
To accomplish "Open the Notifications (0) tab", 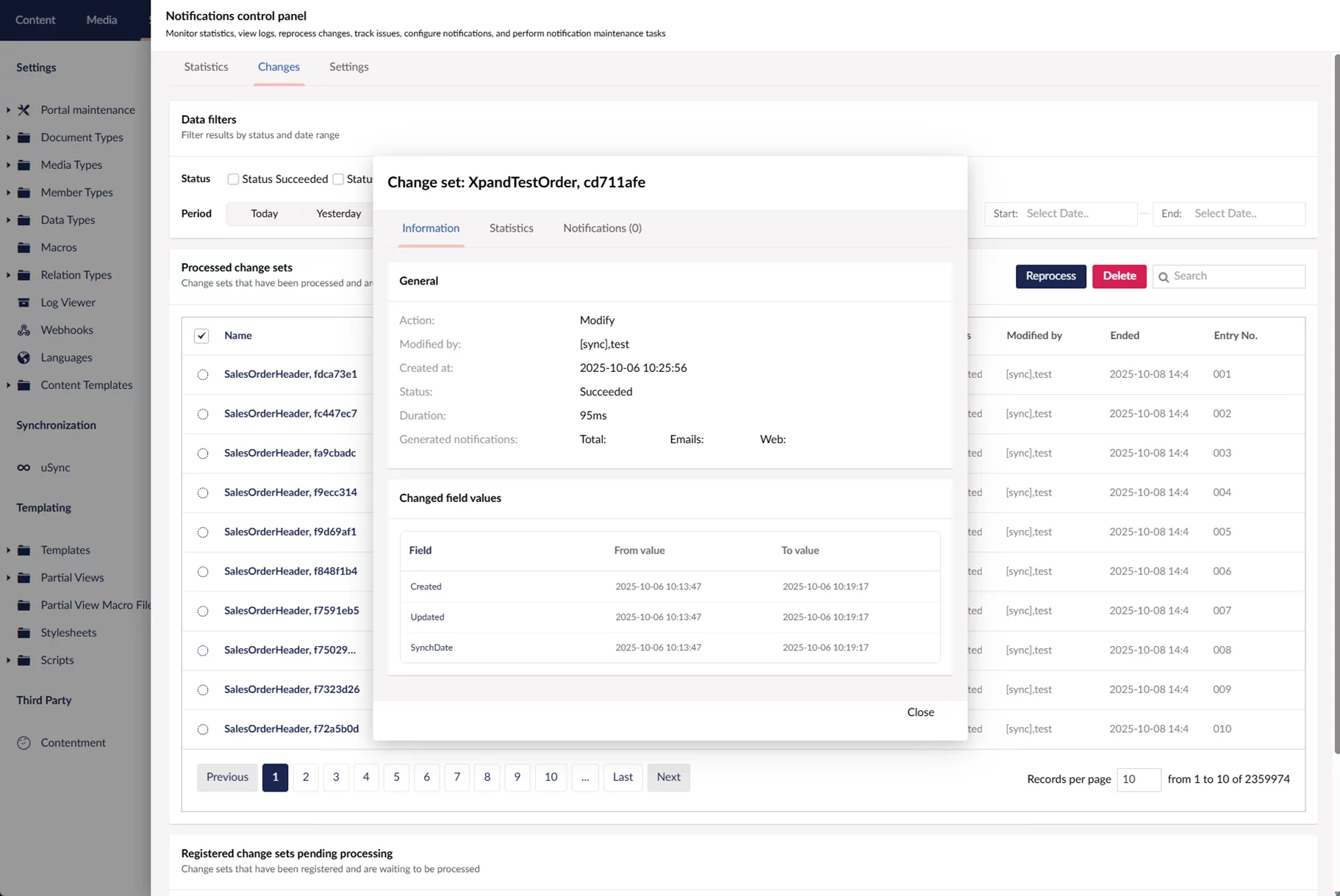I will coord(602,228).
